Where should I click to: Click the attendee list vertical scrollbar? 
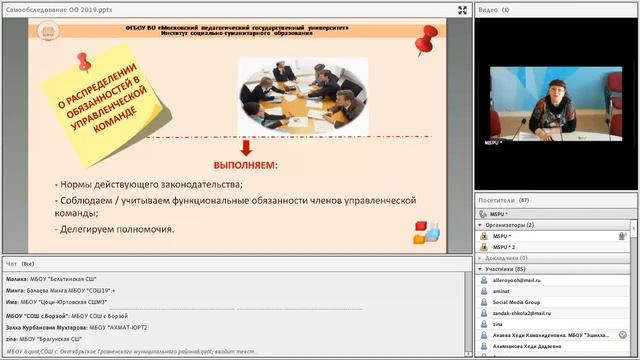point(633,288)
